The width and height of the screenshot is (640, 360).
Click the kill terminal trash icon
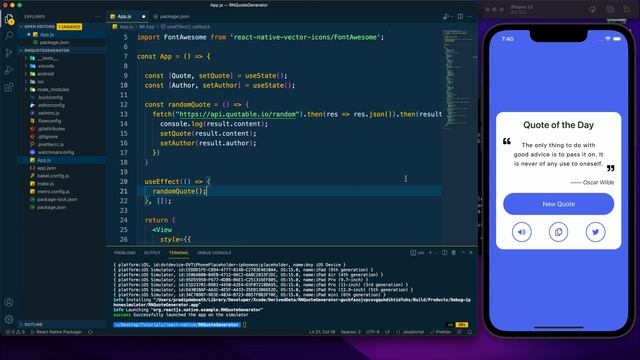click(453, 253)
